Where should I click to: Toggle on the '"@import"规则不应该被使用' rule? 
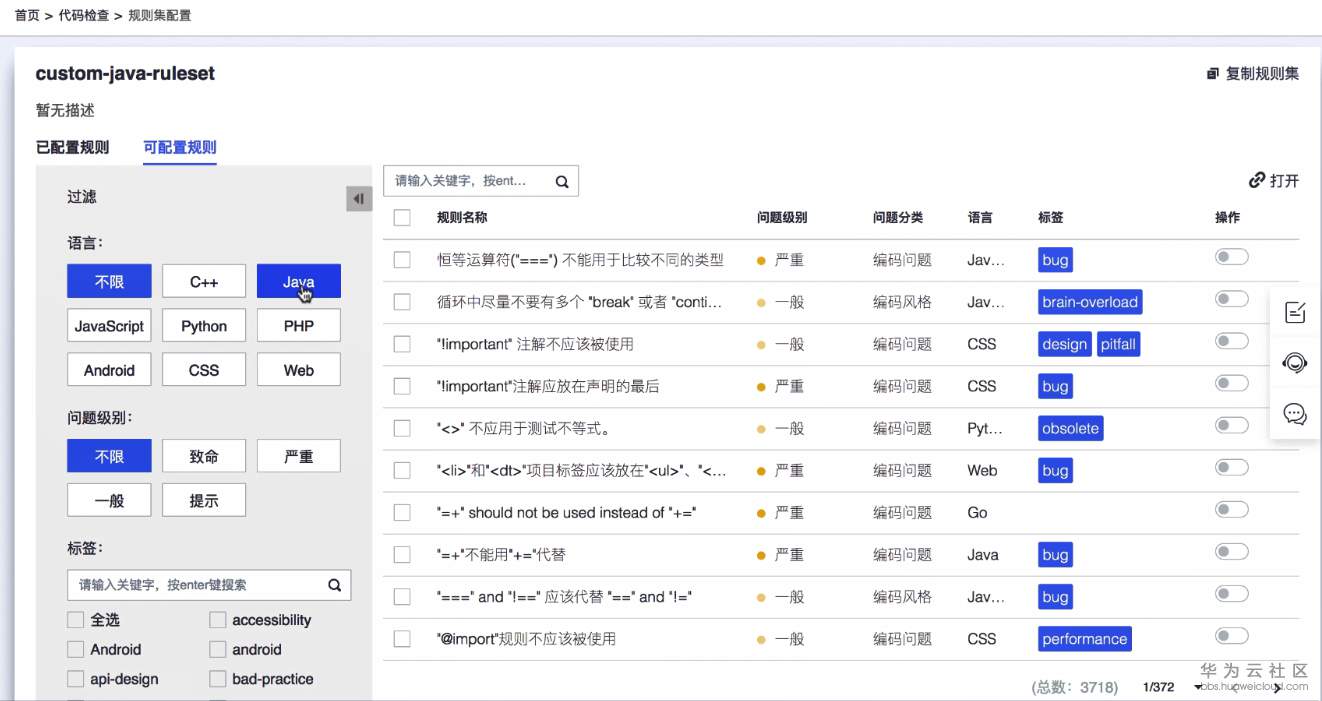(1232, 636)
